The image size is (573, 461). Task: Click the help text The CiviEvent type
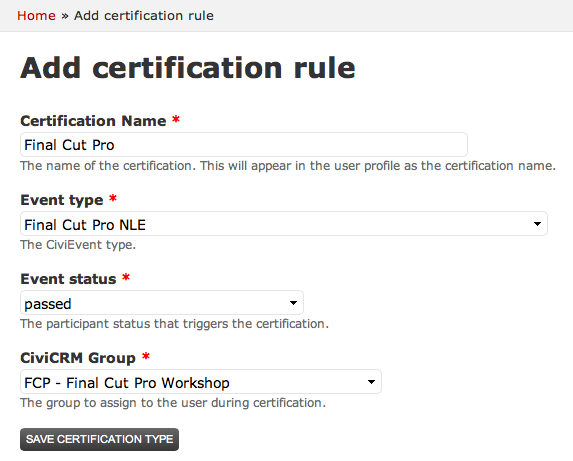(x=78, y=245)
